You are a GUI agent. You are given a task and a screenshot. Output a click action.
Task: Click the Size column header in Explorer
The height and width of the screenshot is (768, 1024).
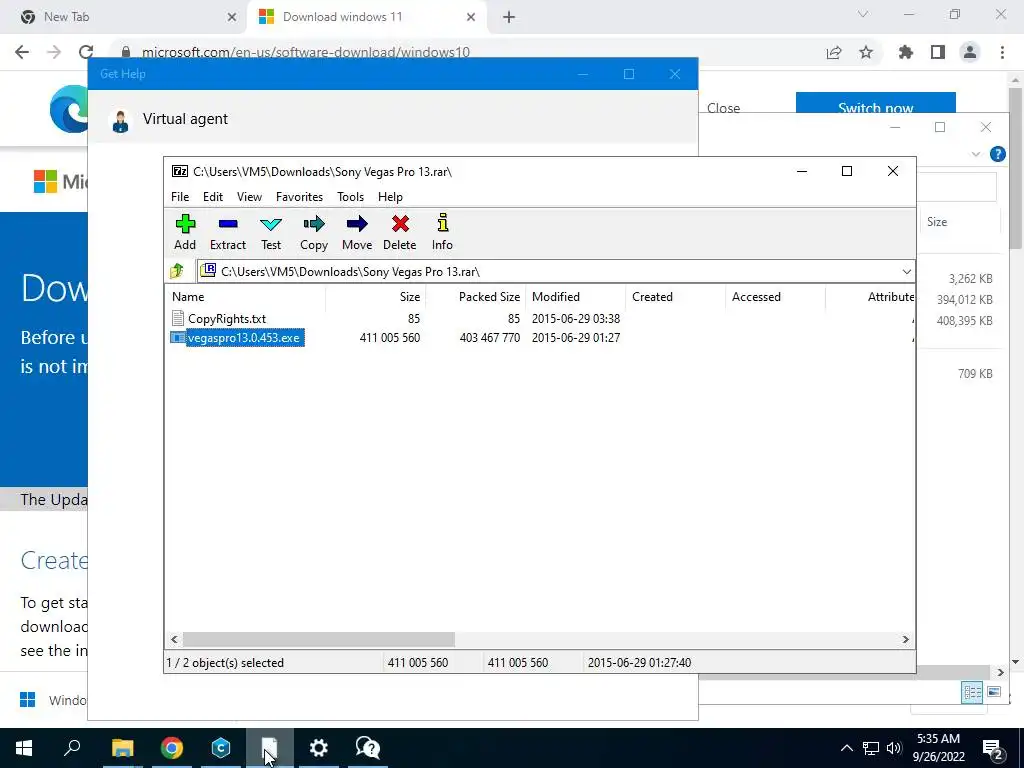[937, 222]
